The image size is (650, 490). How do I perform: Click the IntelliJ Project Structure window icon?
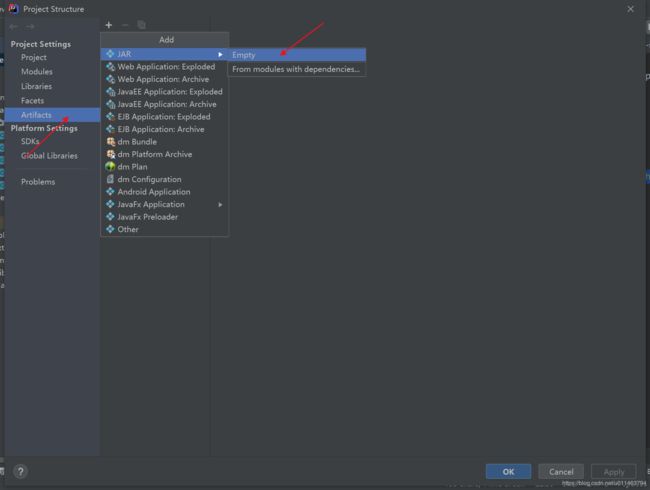tap(14, 9)
